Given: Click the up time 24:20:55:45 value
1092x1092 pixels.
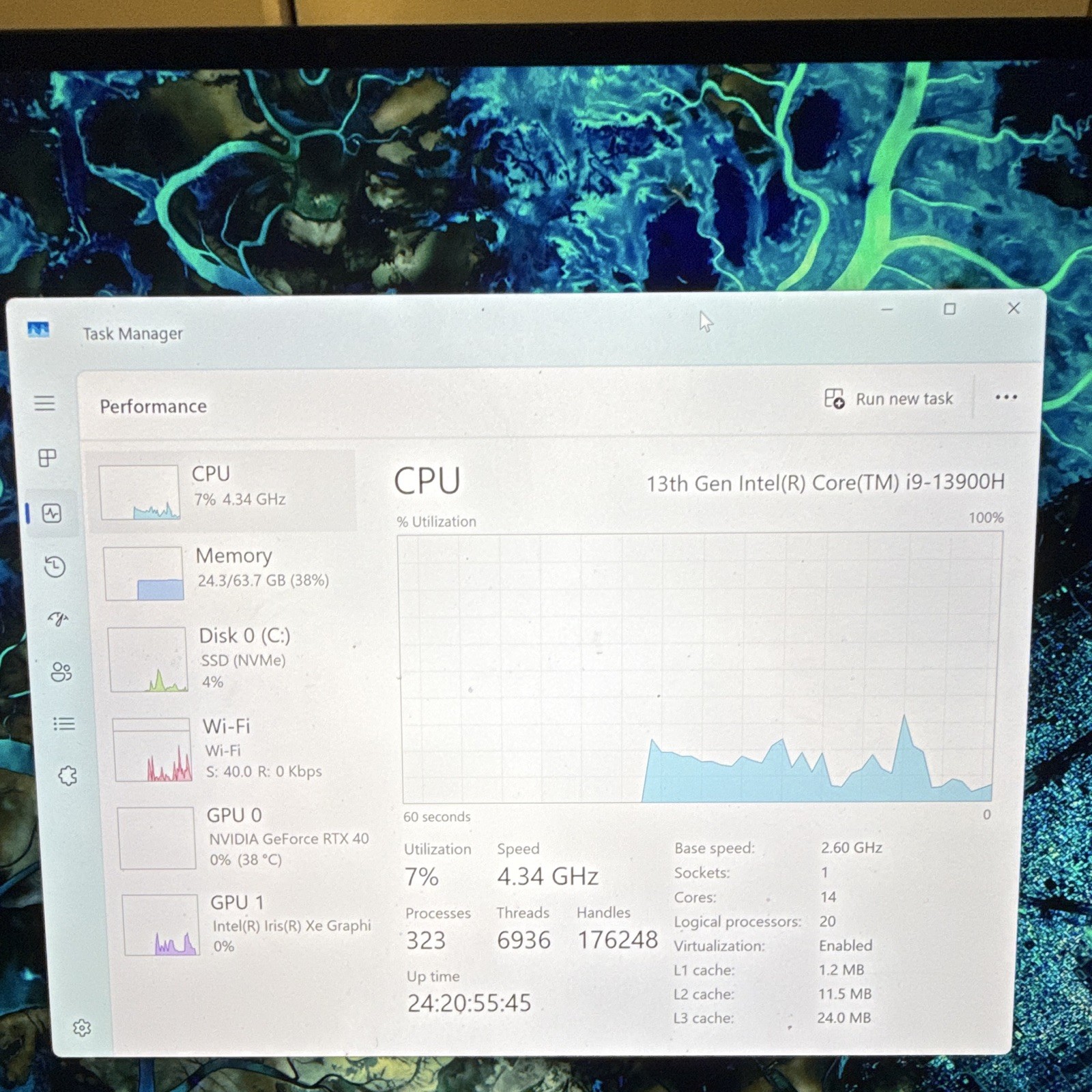Looking at the screenshot, I should tap(469, 1003).
